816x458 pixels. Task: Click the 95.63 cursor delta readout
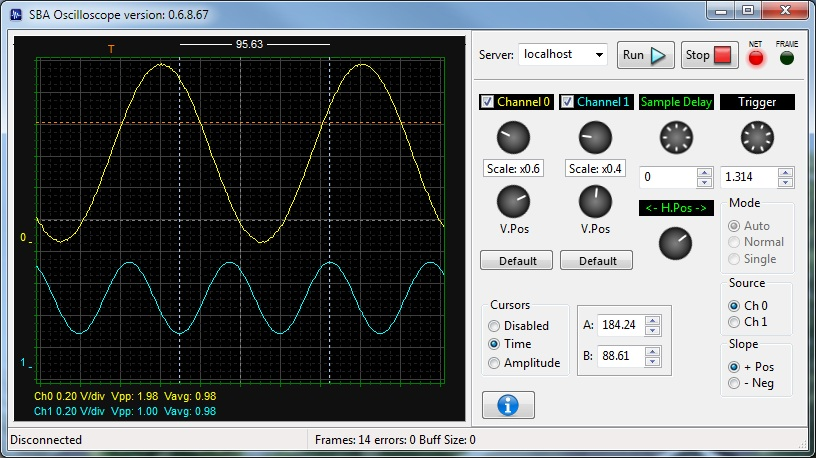(x=249, y=44)
